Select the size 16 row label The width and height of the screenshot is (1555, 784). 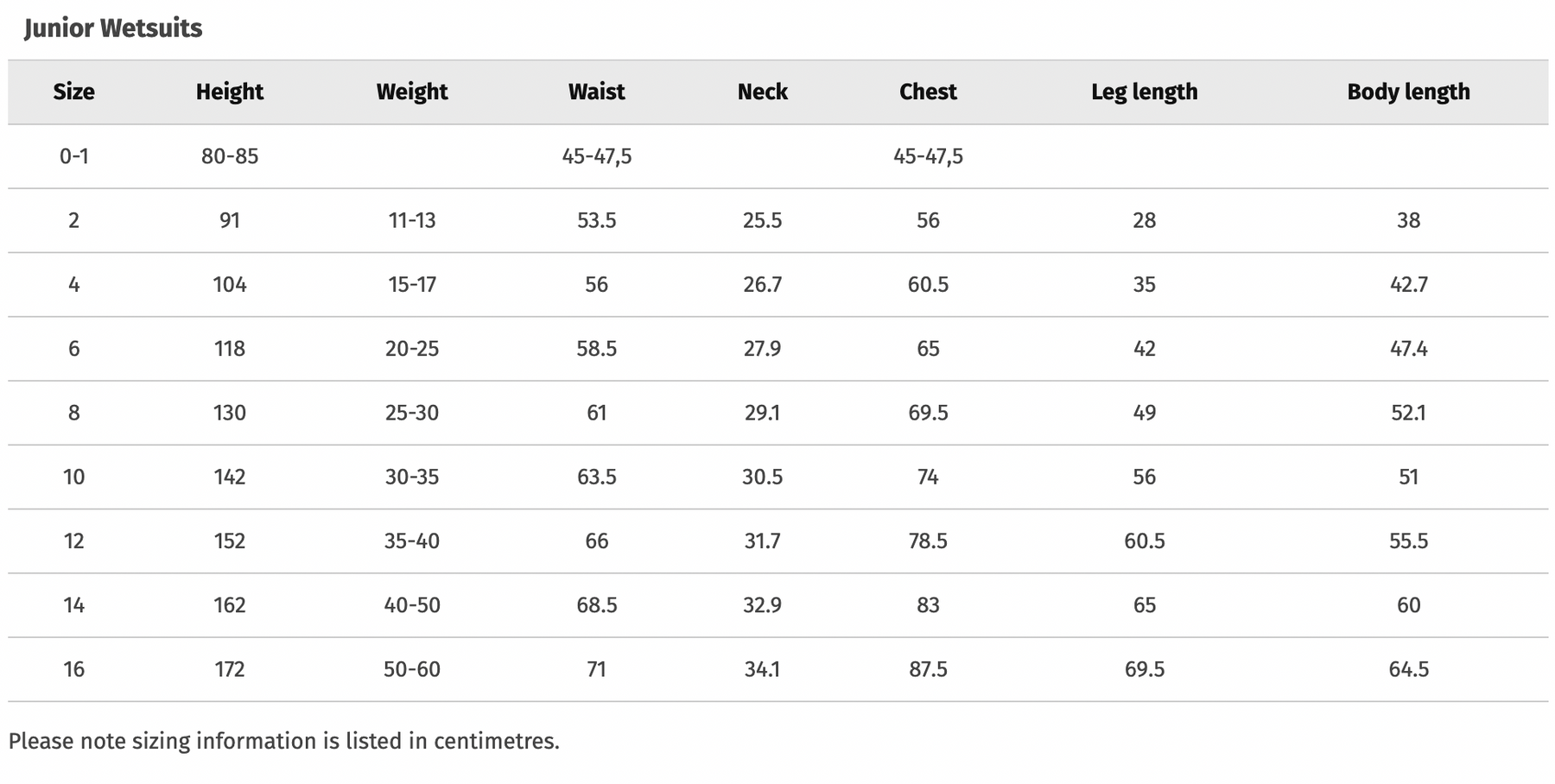73,669
